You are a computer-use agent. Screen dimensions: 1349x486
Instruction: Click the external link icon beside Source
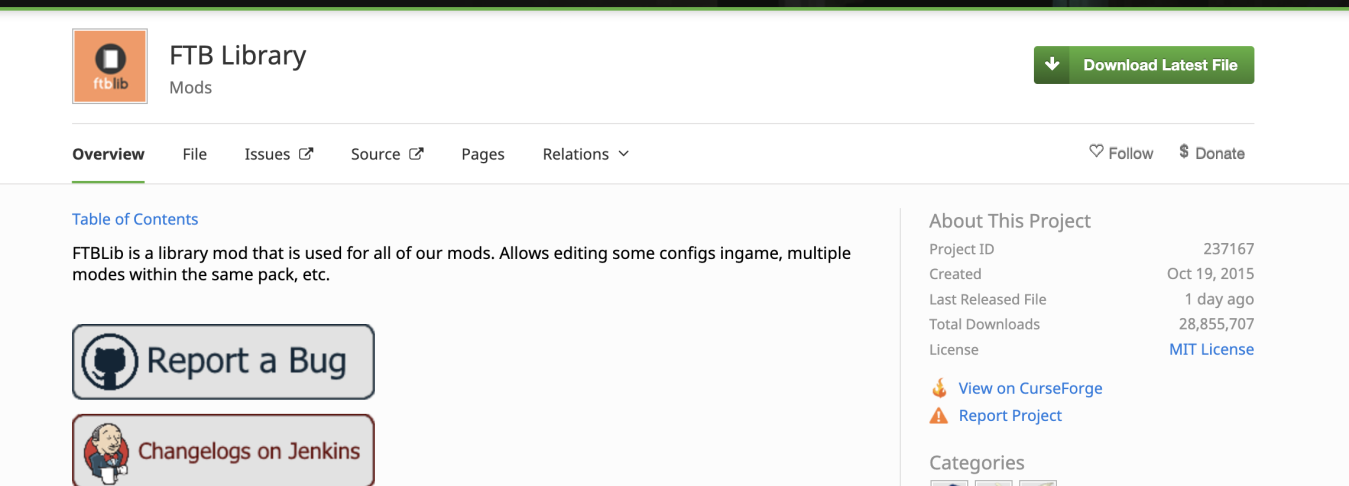coord(416,153)
